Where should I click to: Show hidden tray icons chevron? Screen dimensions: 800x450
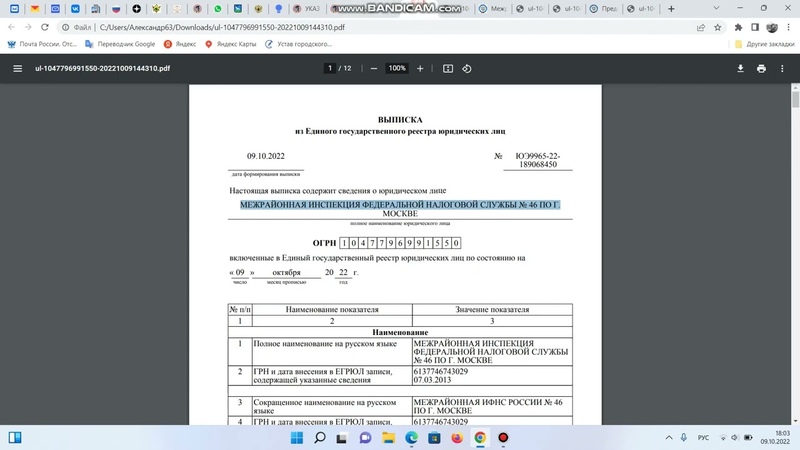tap(669, 438)
